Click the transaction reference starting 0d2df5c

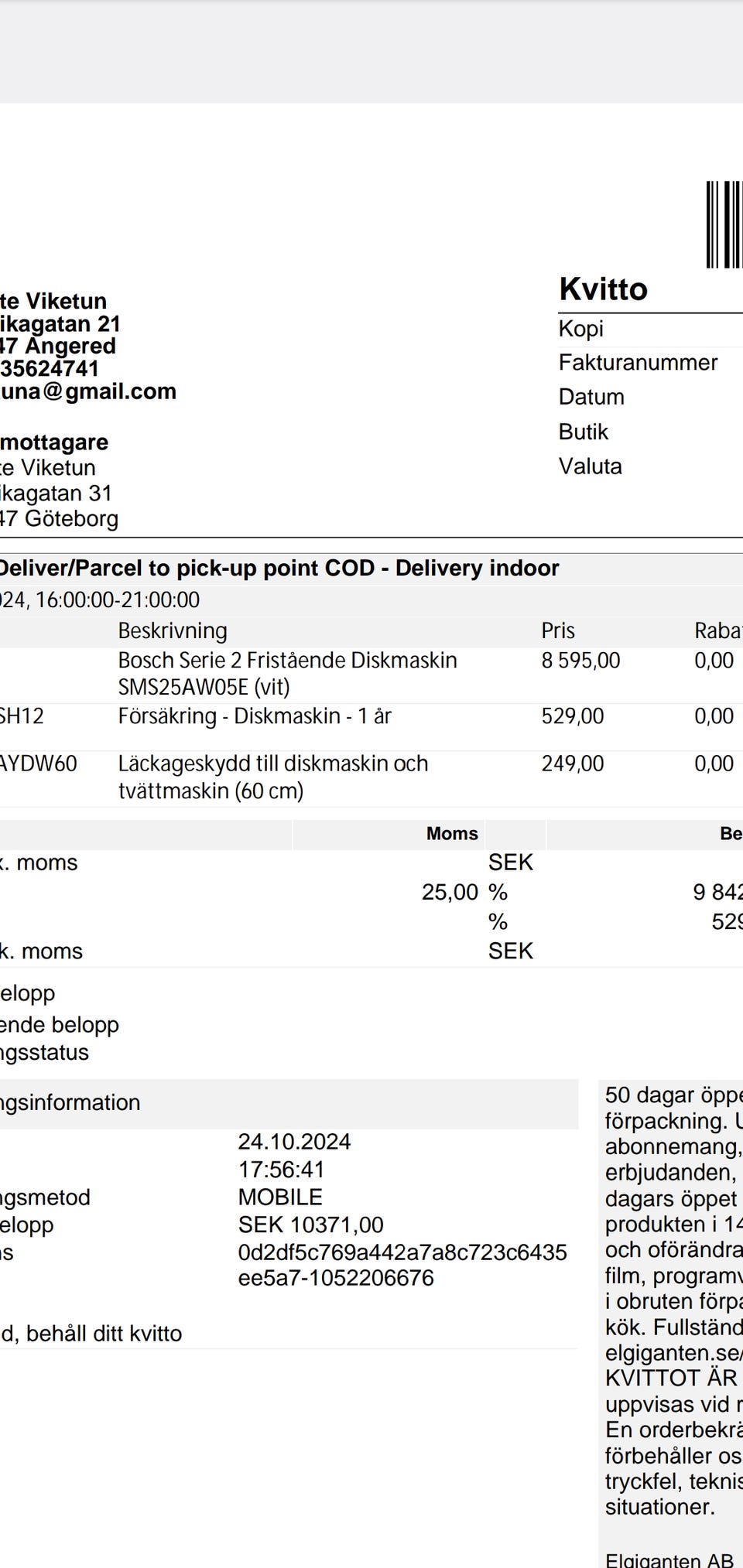(x=402, y=1265)
